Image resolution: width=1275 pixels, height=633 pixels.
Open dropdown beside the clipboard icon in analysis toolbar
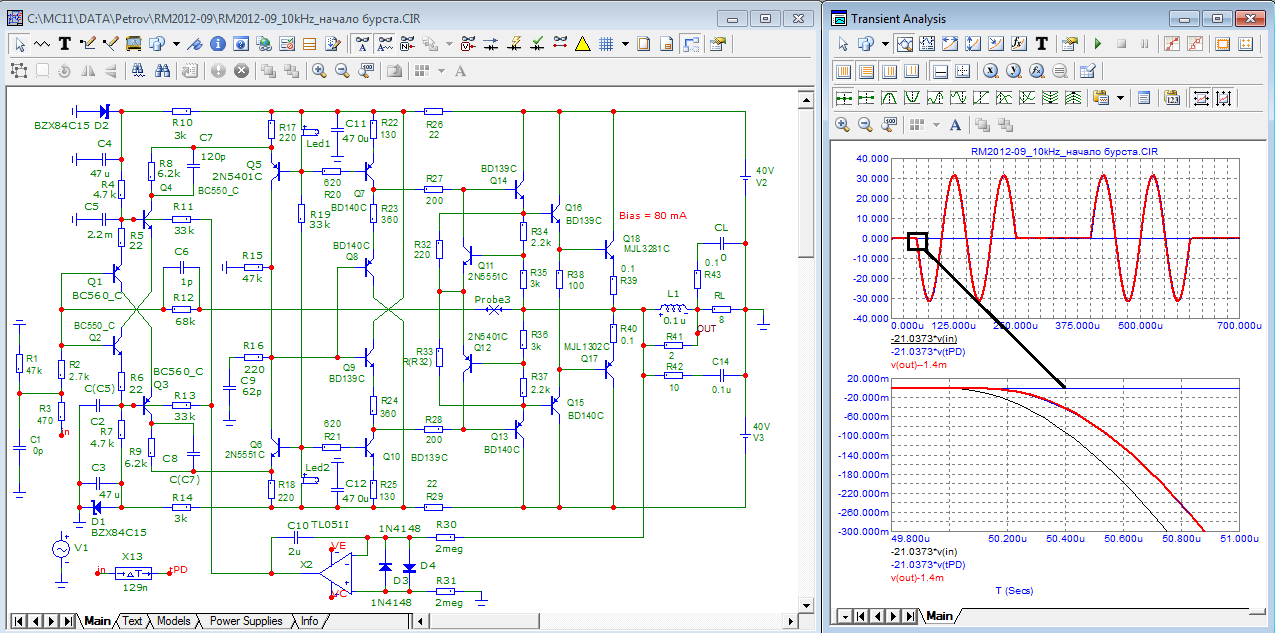tap(1121, 98)
